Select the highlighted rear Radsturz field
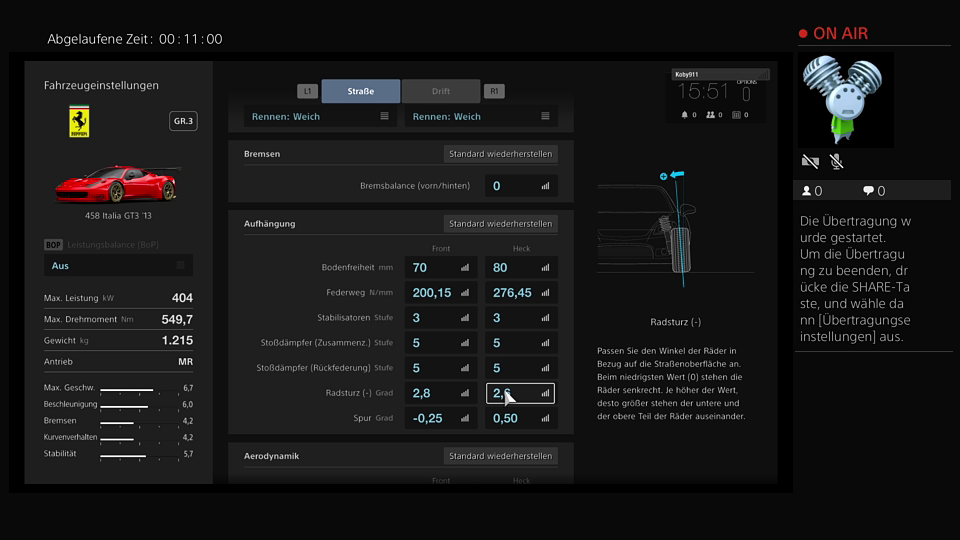Image resolution: width=960 pixels, height=540 pixels. (520, 393)
